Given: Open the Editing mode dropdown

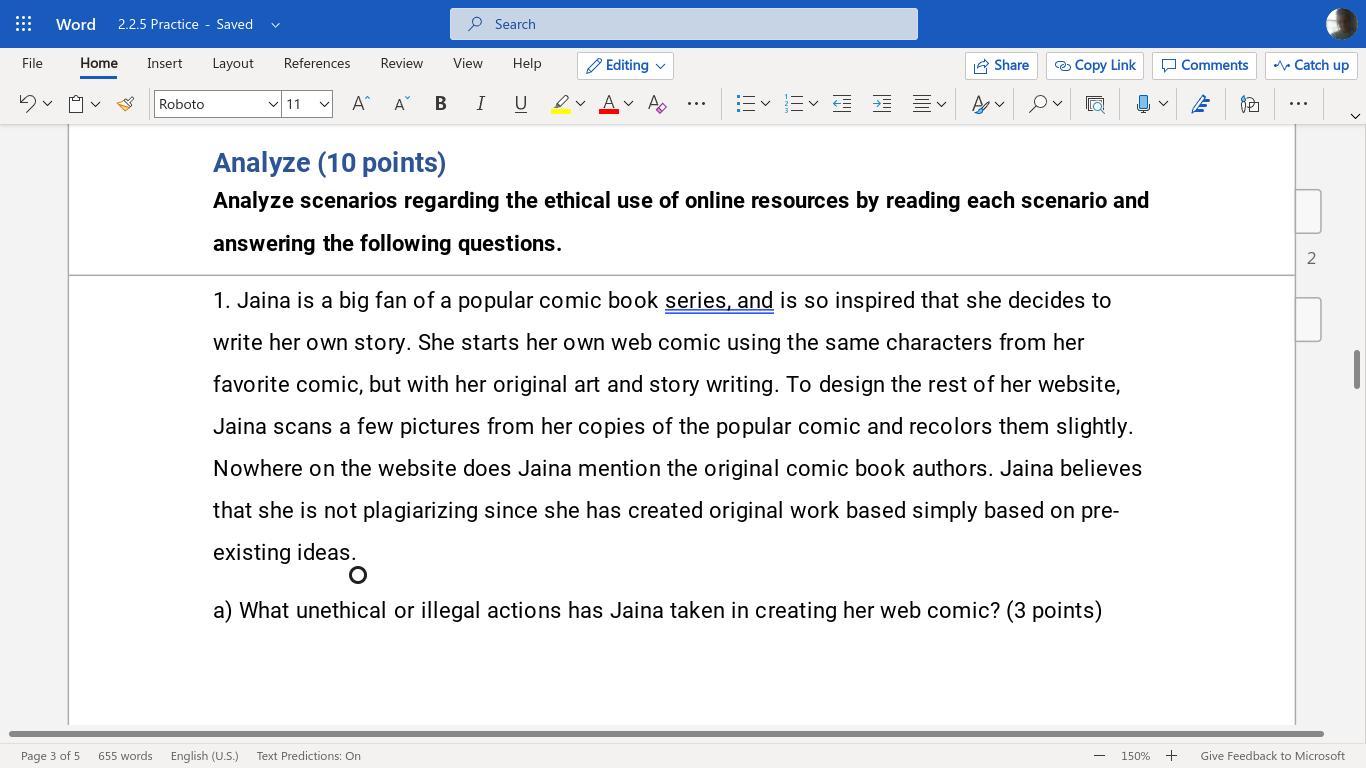Looking at the screenshot, I should (625, 65).
